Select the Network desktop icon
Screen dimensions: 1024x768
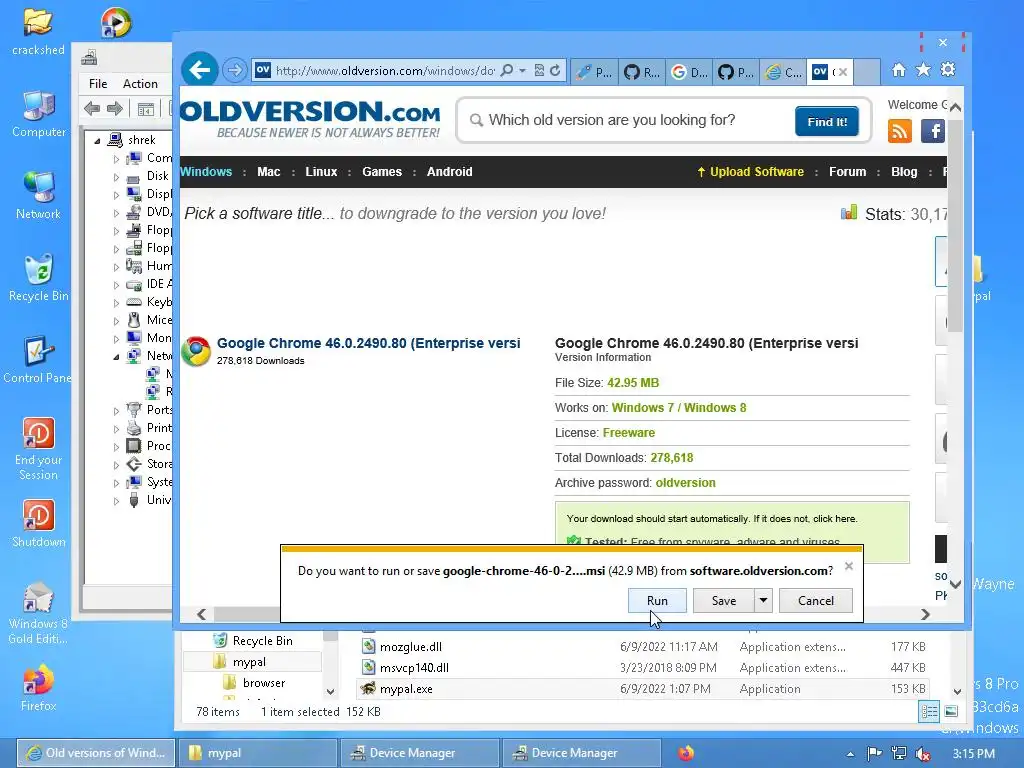(x=39, y=196)
